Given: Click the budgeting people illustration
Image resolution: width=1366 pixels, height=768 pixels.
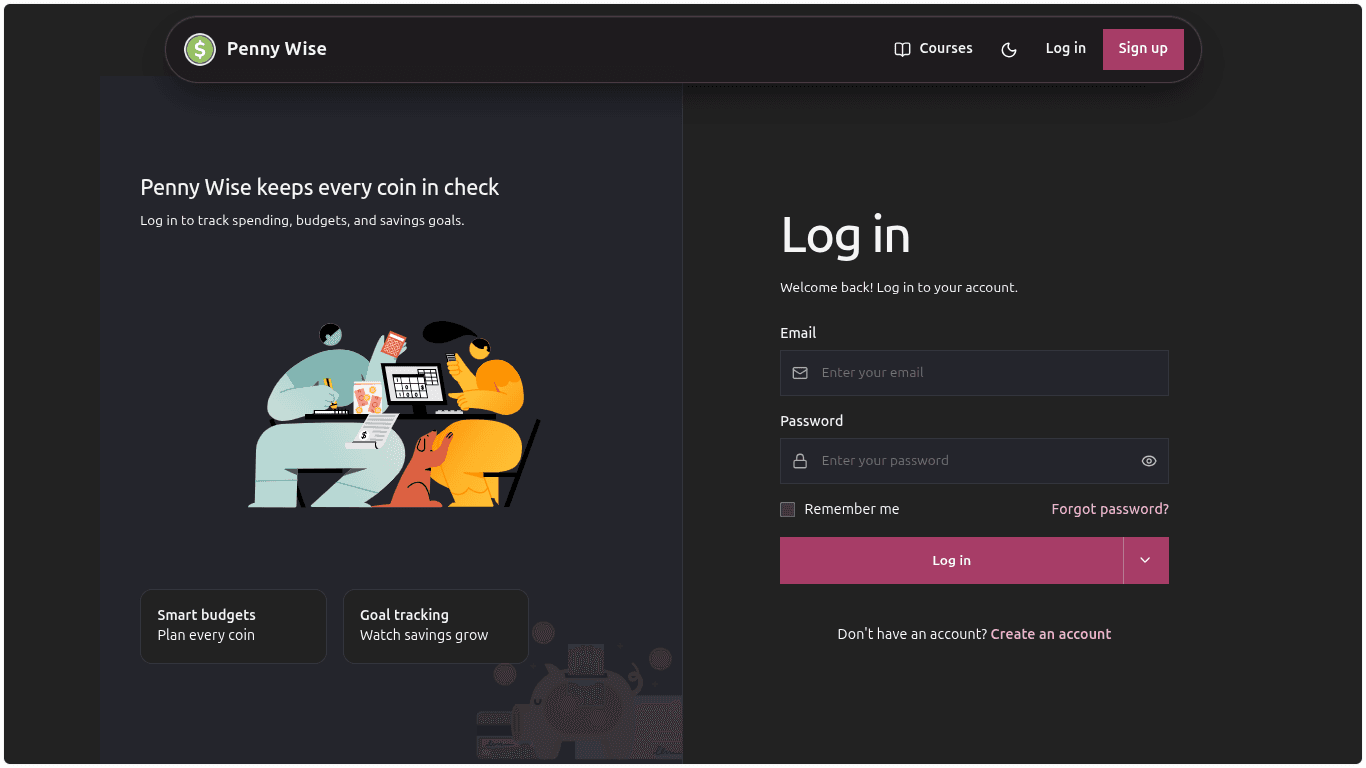Looking at the screenshot, I should coord(395,414).
